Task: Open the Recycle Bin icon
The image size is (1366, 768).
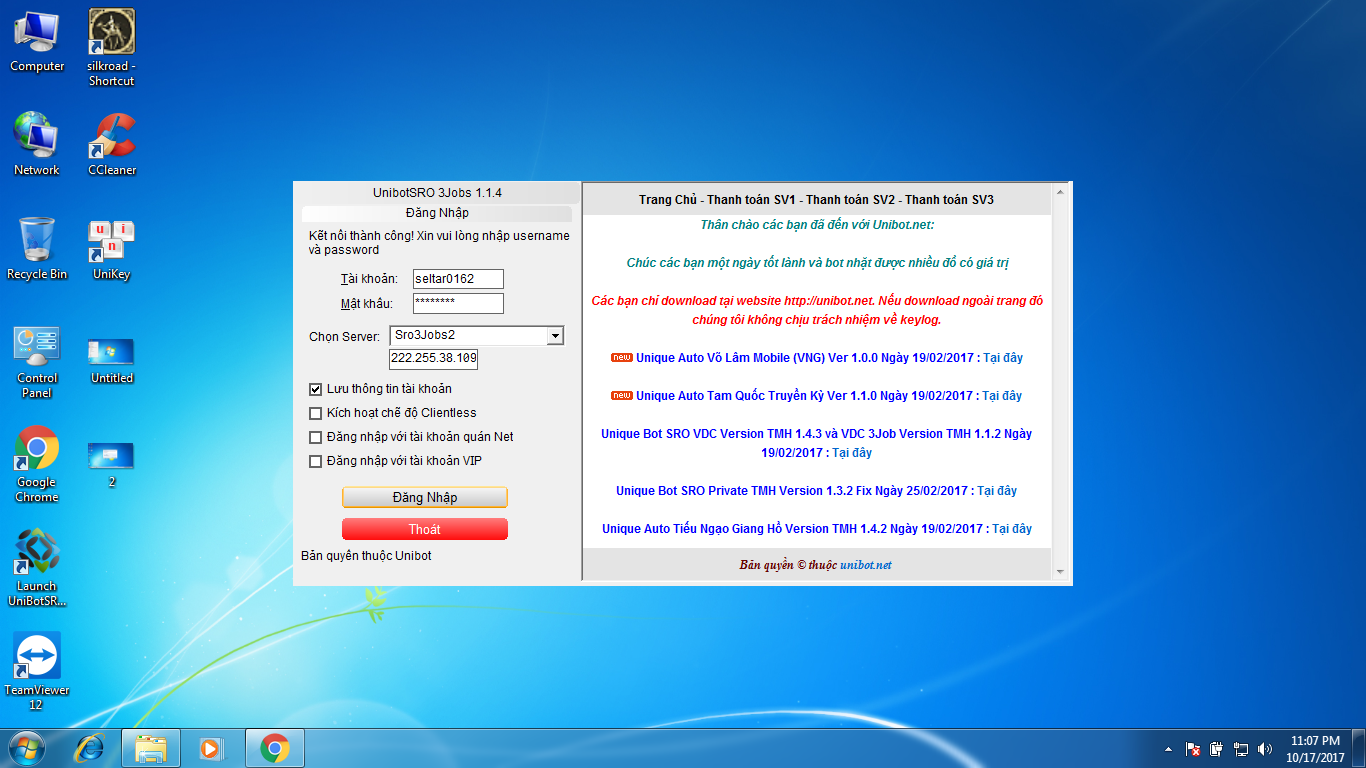Action: click(x=37, y=249)
